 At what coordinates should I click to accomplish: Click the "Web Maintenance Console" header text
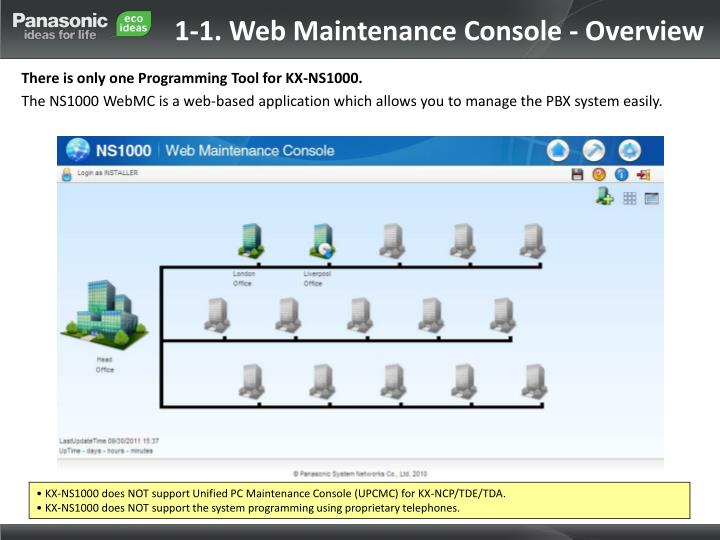(250, 151)
